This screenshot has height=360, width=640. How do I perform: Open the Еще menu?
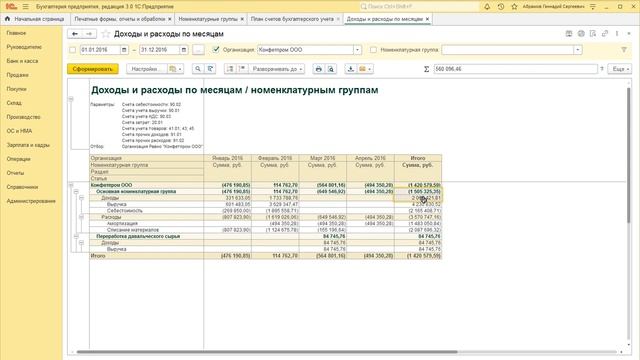[620, 69]
